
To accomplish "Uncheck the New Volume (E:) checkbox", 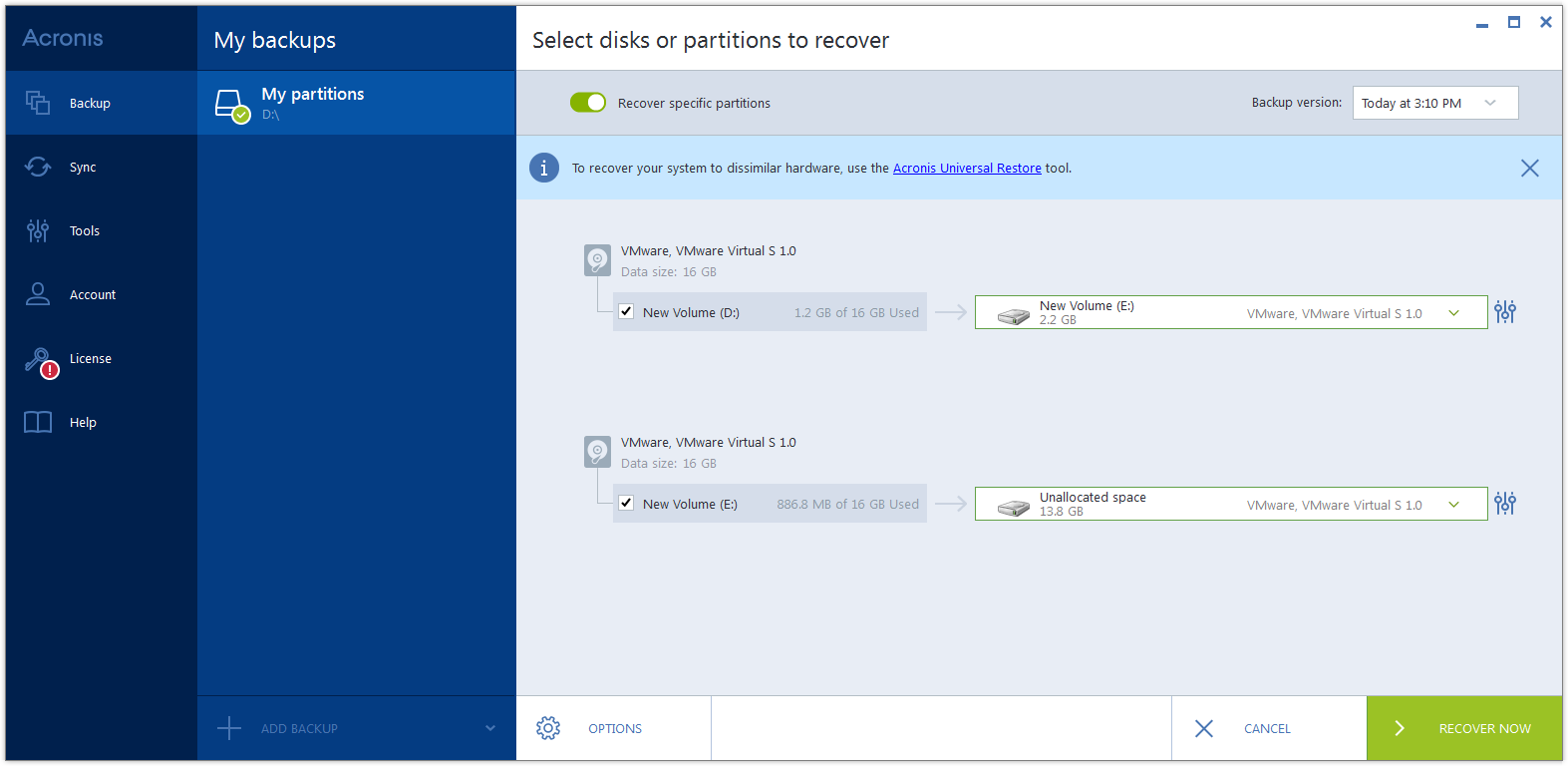I will (626, 503).
